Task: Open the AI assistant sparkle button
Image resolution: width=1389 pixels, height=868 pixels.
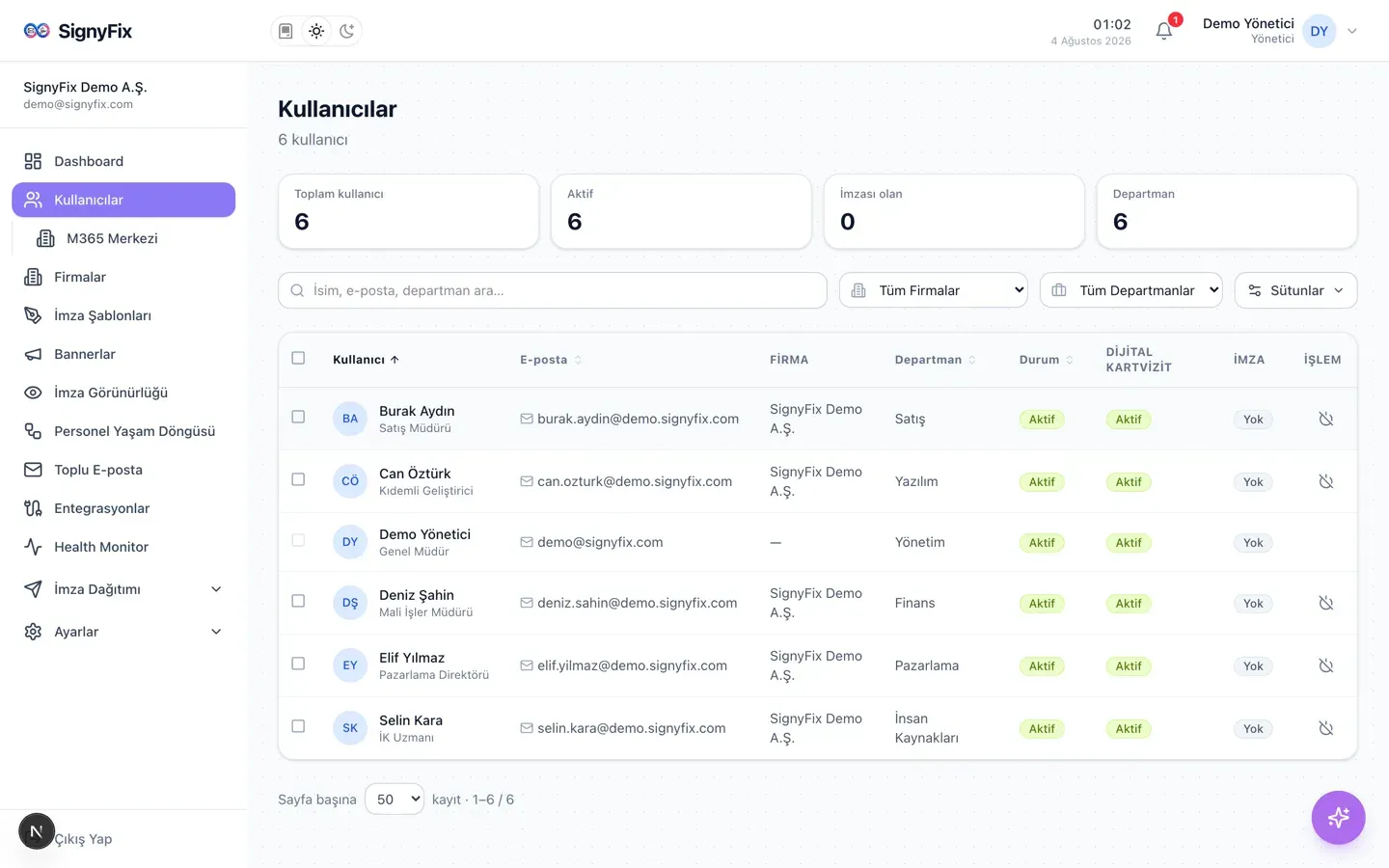Action: click(x=1338, y=818)
